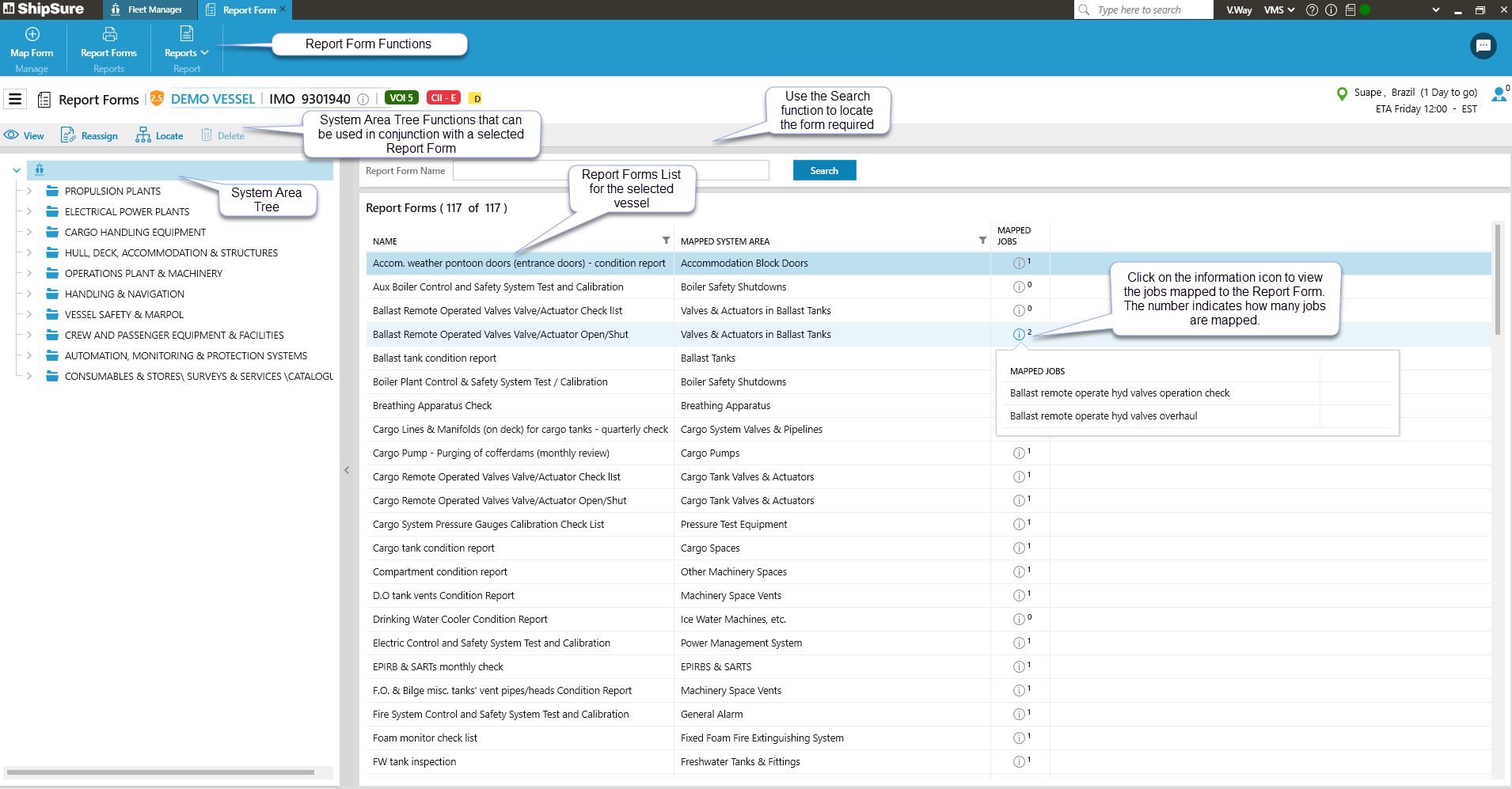Click info icon beside IMO 9301940
The height and width of the screenshot is (789, 1512).
click(x=363, y=100)
